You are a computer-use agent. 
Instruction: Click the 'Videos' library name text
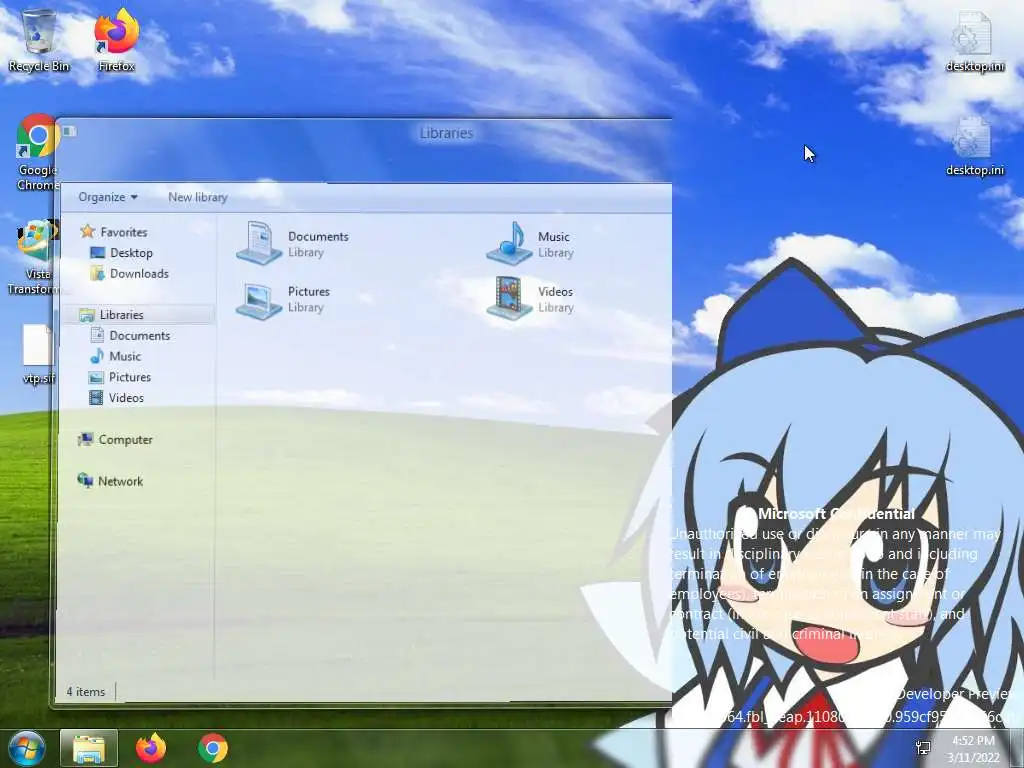click(x=555, y=292)
